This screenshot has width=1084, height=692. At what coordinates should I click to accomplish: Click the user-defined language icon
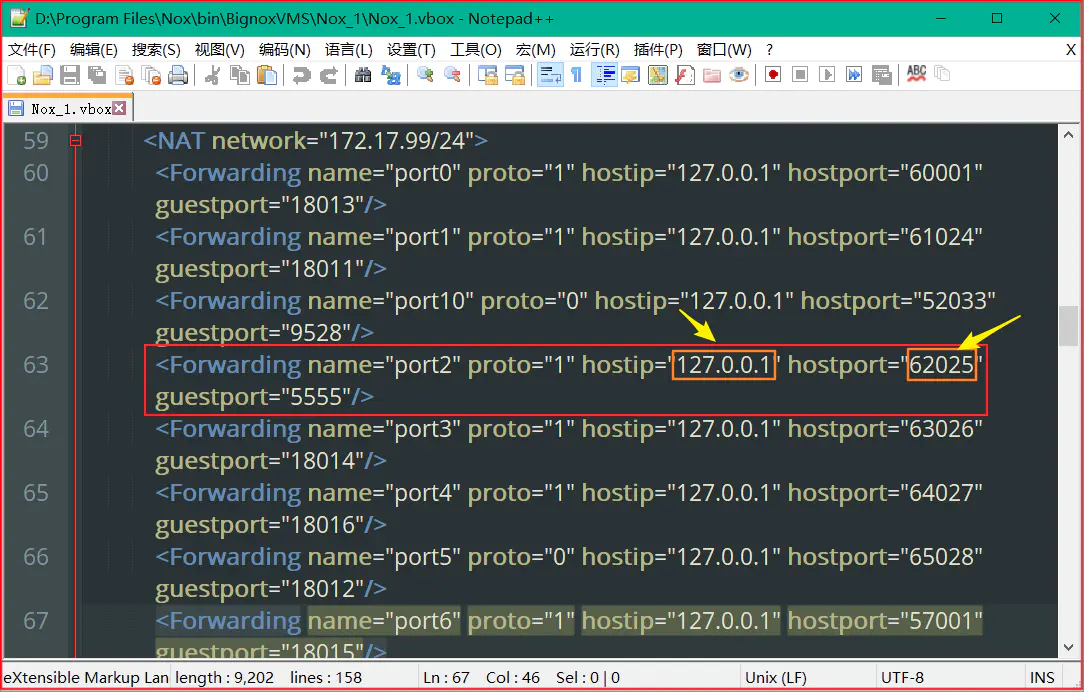coord(630,75)
